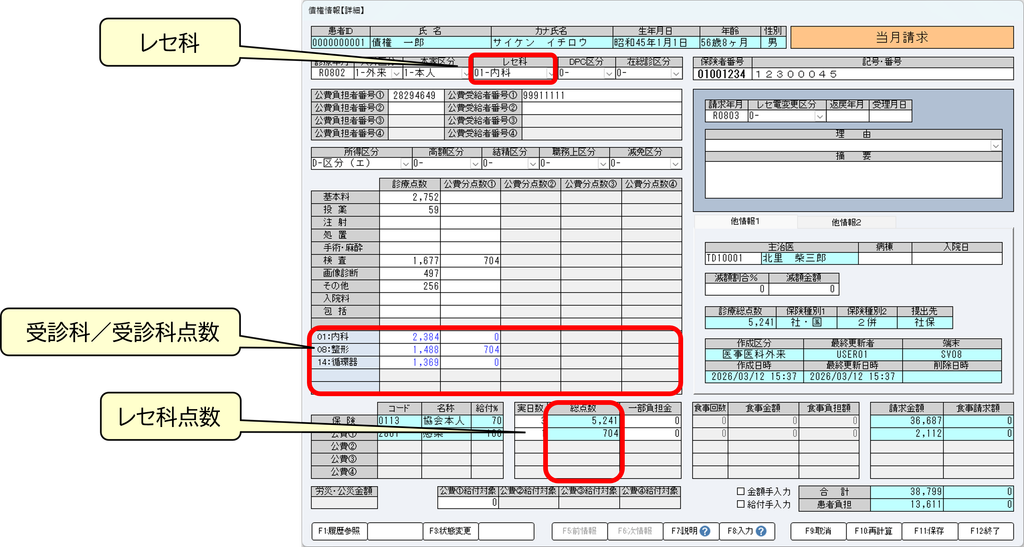Click the F12:終了 button
Screen dimensions: 1024x547
pos(986,531)
